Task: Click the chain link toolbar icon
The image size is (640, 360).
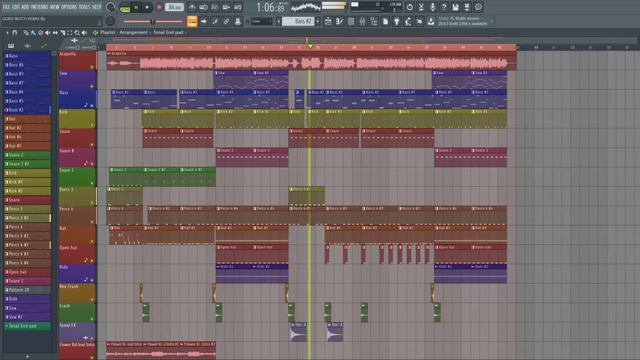Action: click(x=226, y=21)
